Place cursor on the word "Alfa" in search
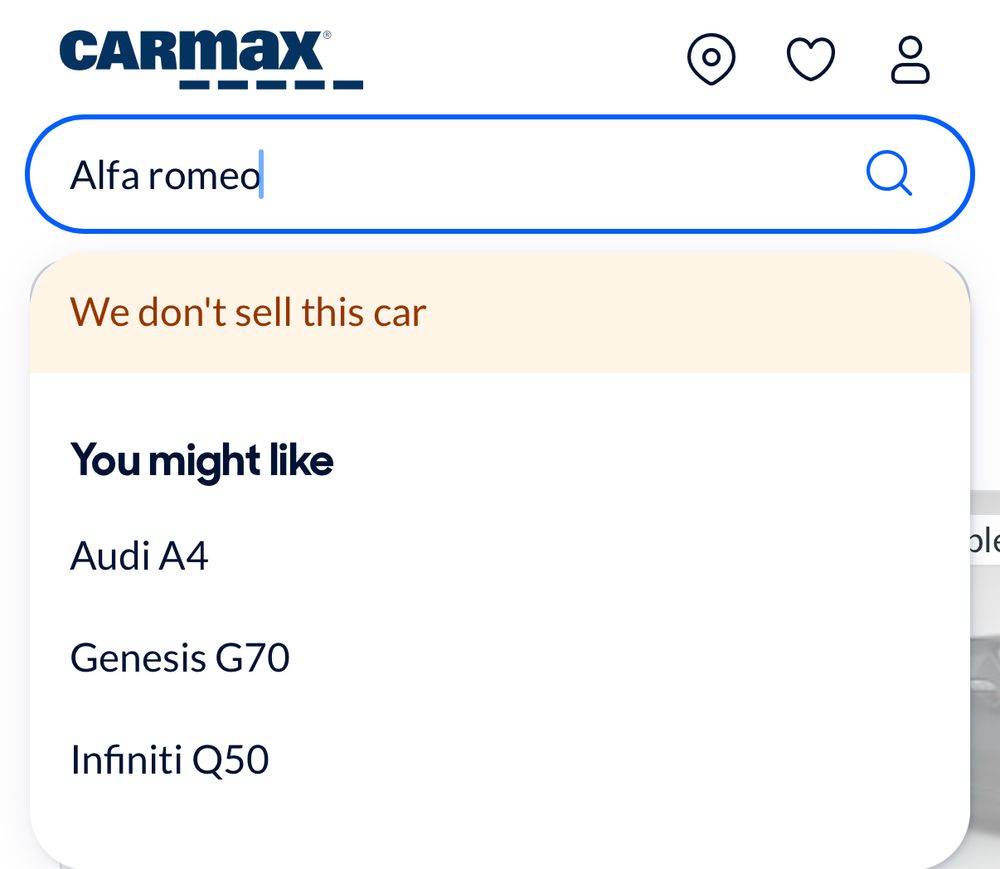Screen dimensions: 1000x869 tap(104, 176)
